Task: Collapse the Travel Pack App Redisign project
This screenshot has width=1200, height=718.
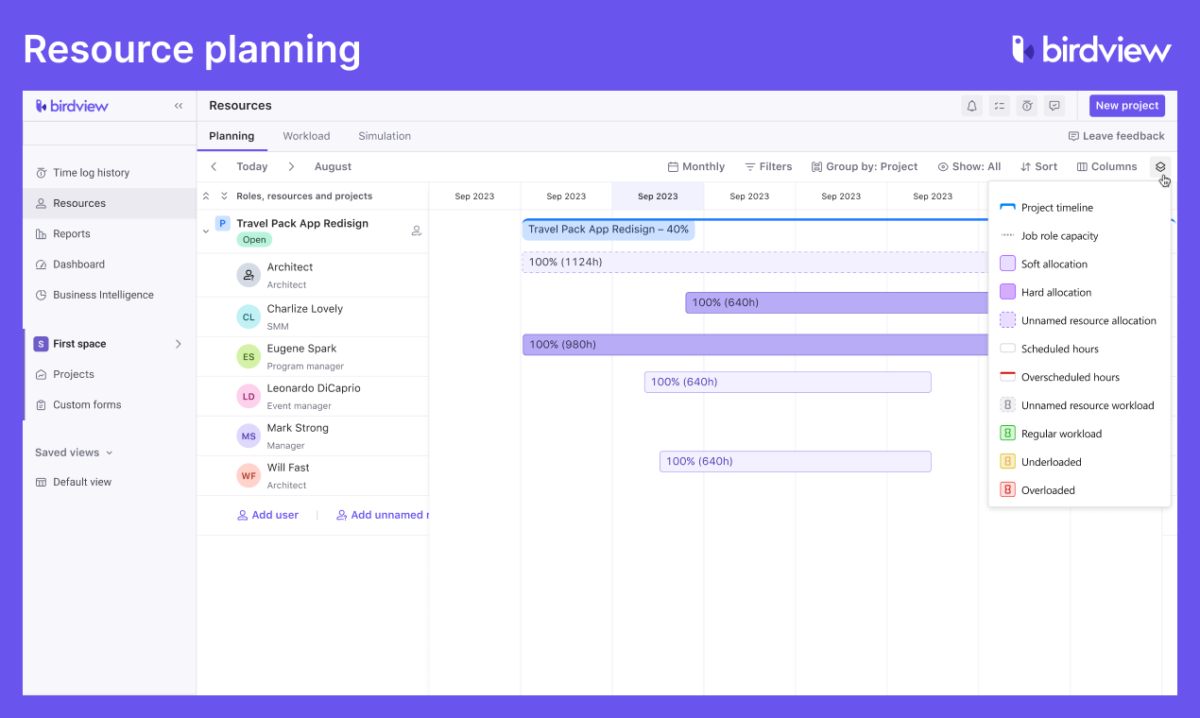Action: (206, 231)
